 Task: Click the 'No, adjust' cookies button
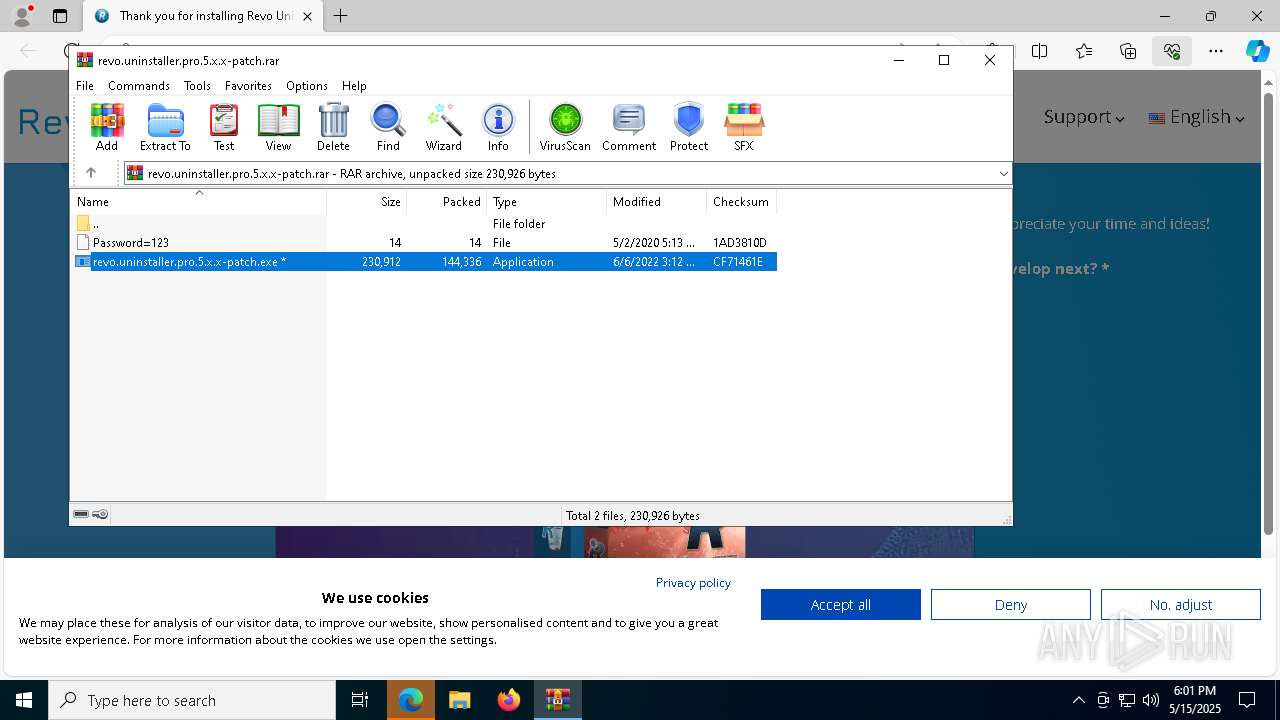(1181, 604)
